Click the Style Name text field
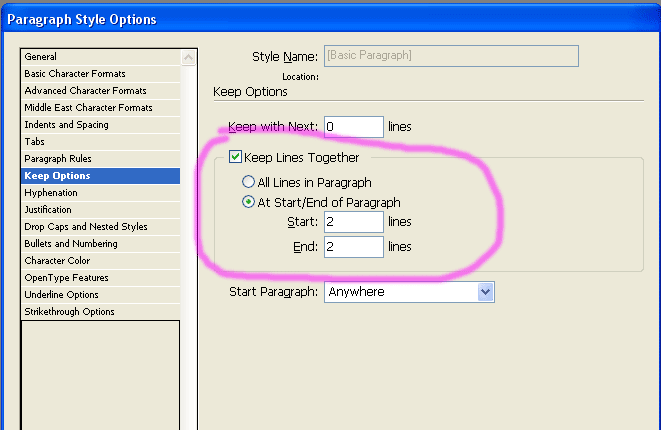 point(451,56)
